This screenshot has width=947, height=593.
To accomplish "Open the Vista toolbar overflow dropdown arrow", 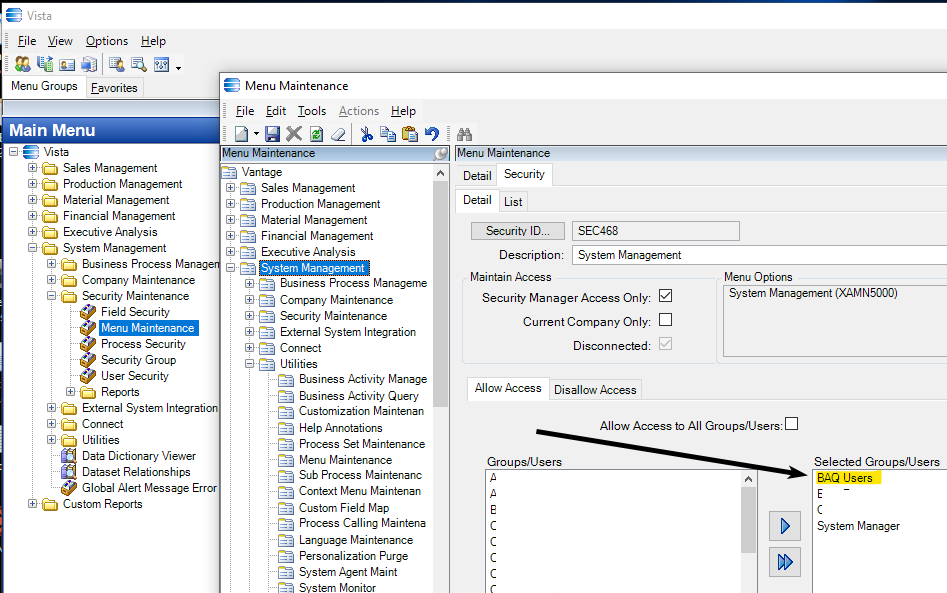I will pos(178,68).
